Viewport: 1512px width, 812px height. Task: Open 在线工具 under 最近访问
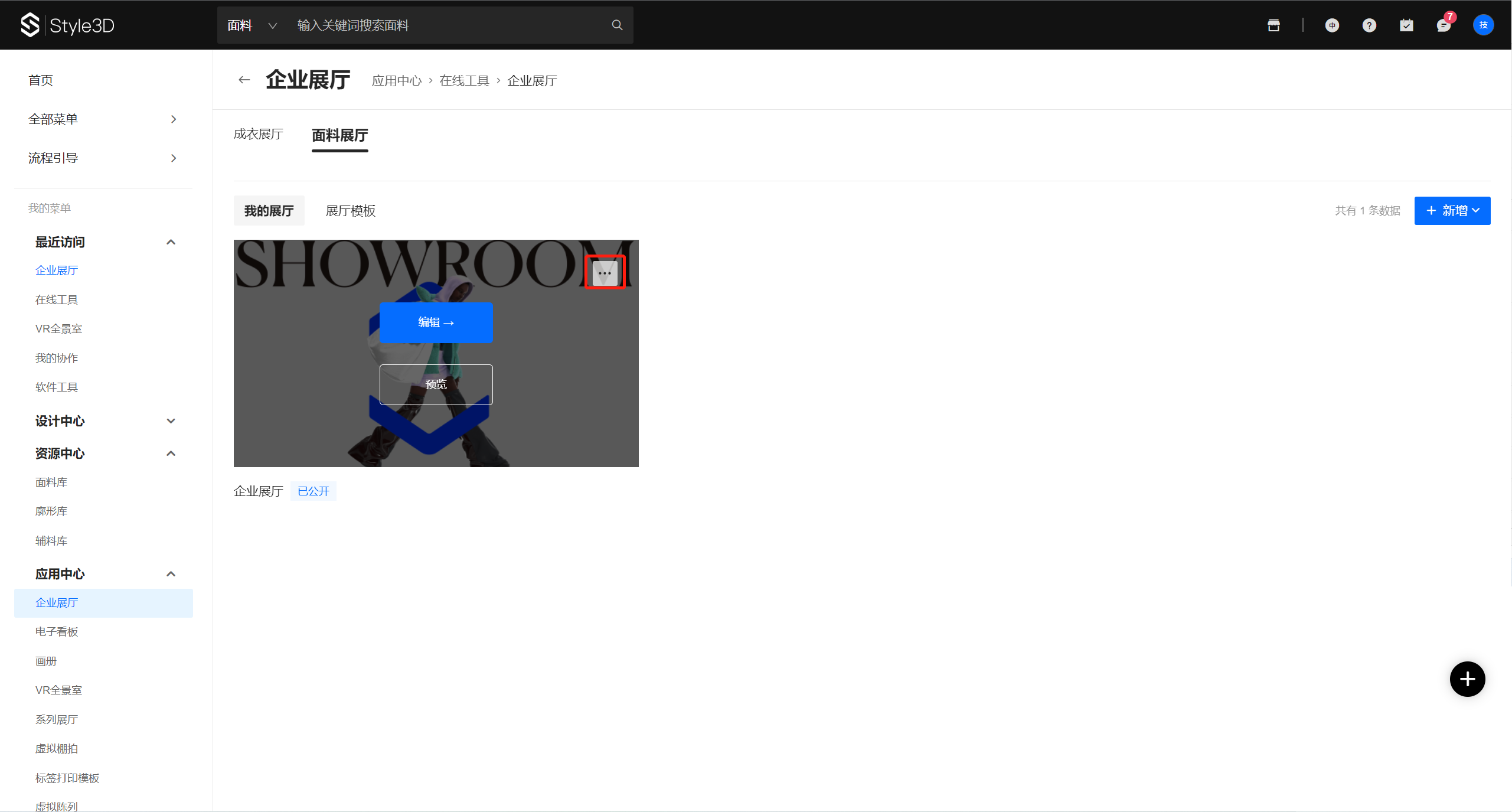tap(56, 300)
